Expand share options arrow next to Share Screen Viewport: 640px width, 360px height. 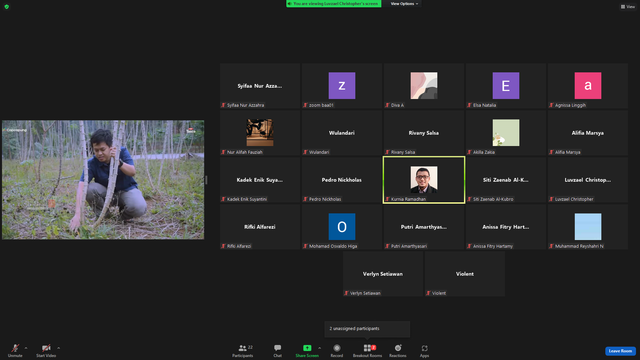pyautogui.click(x=319, y=348)
